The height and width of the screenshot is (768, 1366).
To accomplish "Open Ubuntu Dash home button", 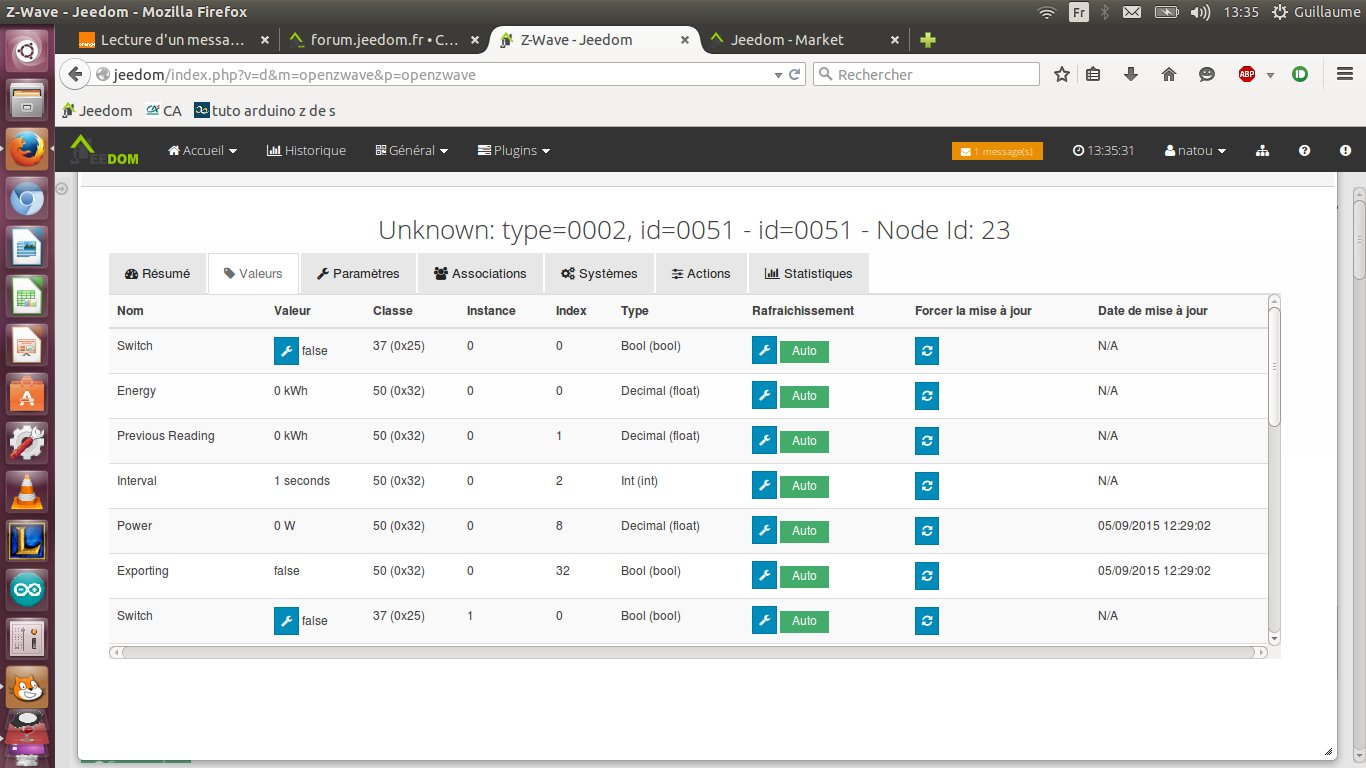I will pos(27,50).
